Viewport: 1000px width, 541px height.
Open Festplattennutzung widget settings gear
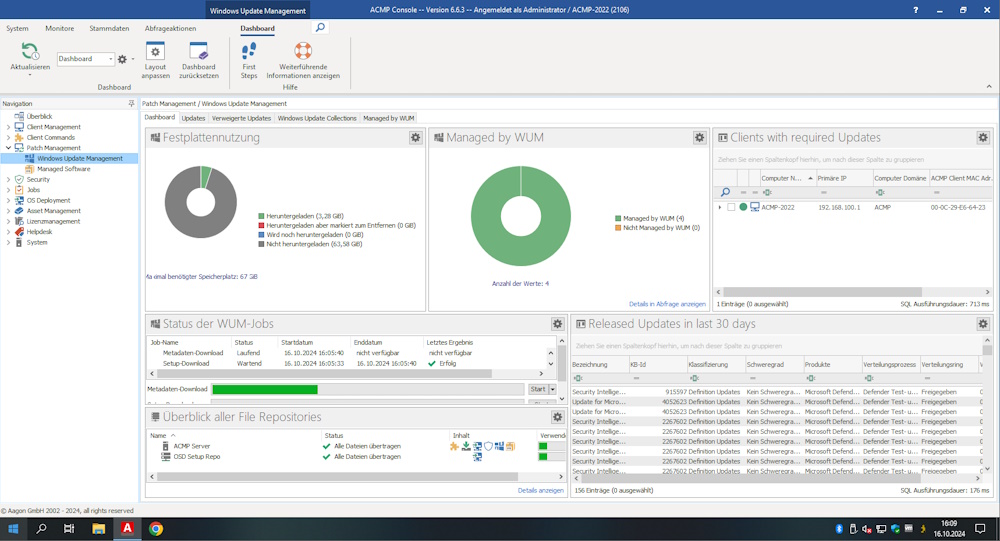(x=415, y=137)
